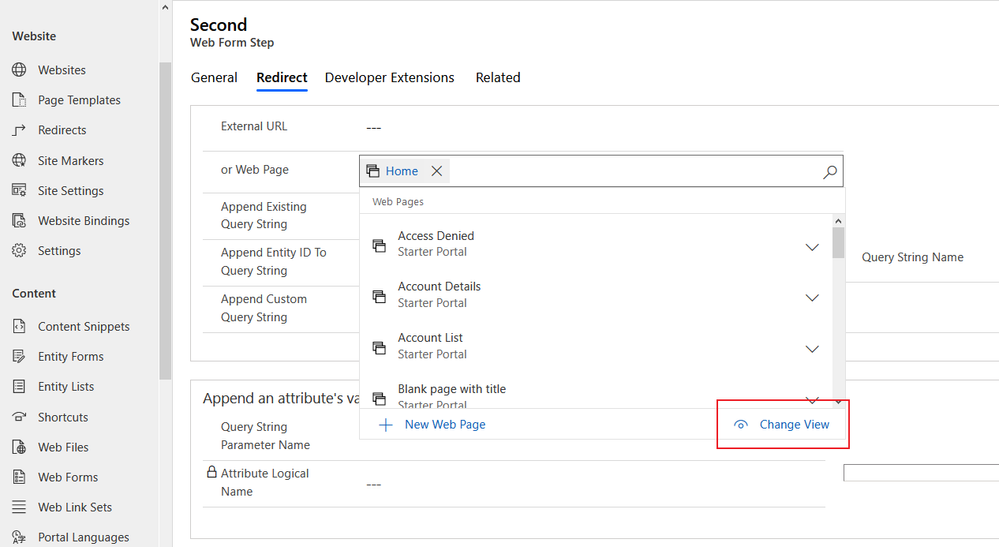Click the sidebar scroll up arrow
Screen dimensions: 999x547
pyautogui.click(x=165, y=8)
